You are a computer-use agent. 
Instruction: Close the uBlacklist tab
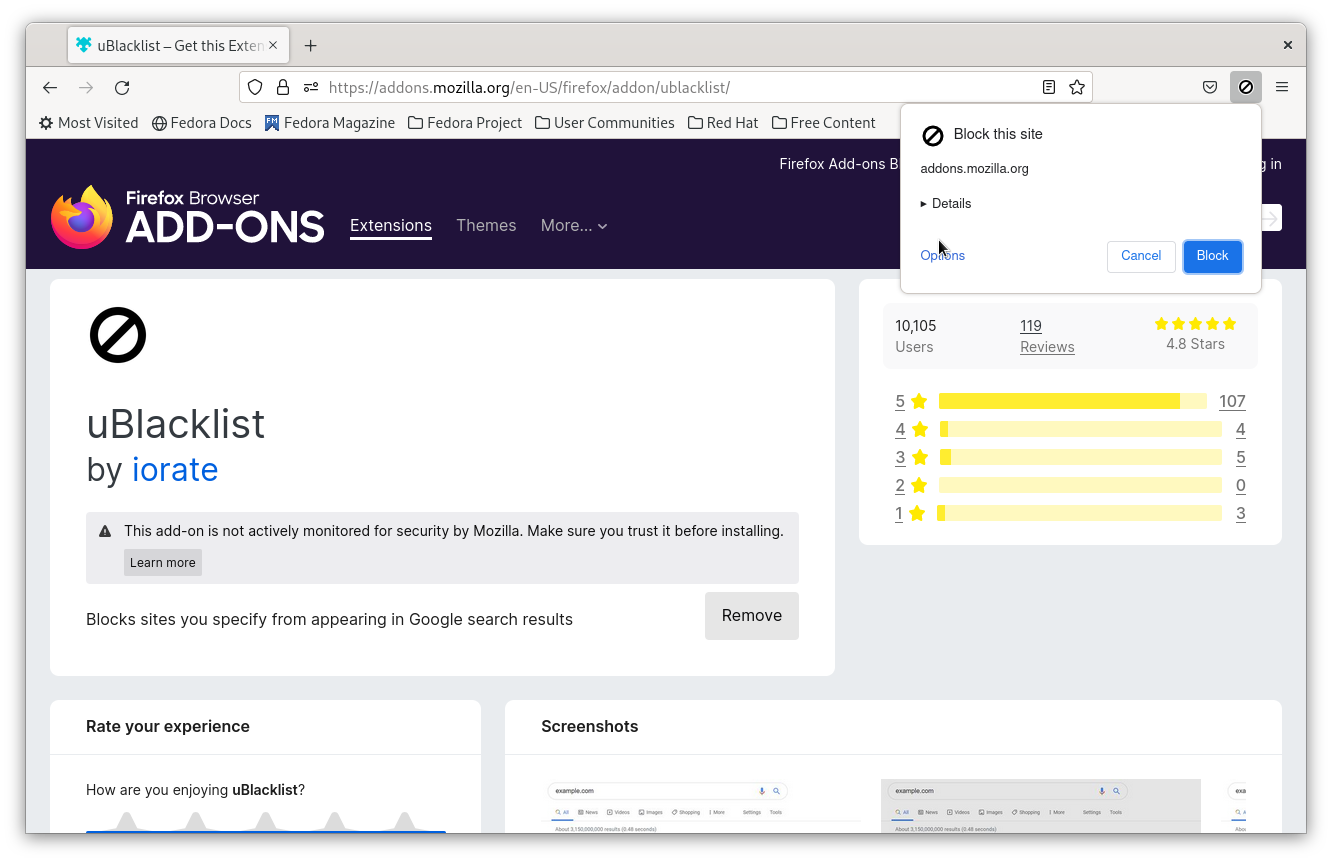tap(273, 45)
